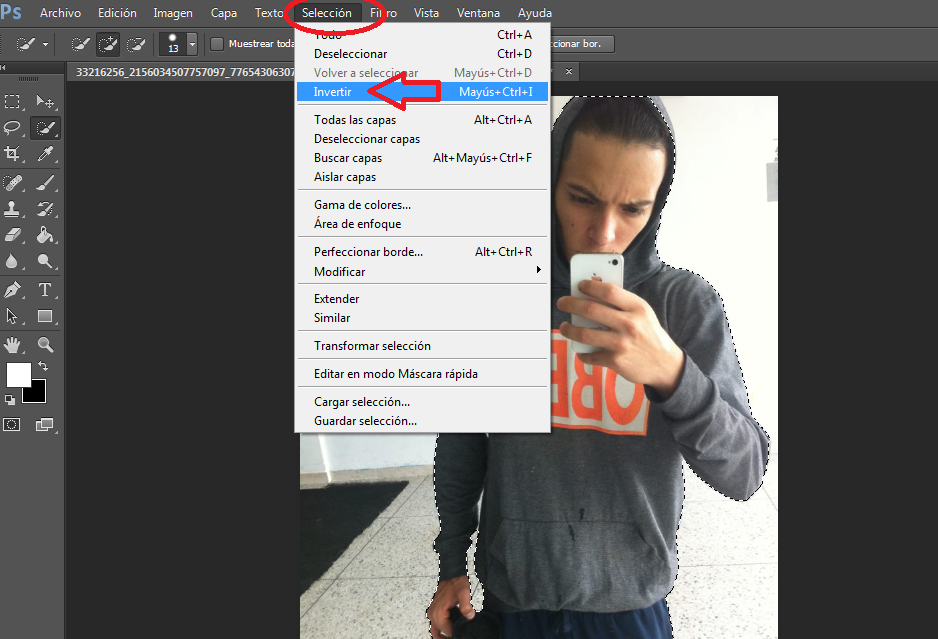
Task: Toggle Quick Mask mode icon
Action: [x=12, y=425]
